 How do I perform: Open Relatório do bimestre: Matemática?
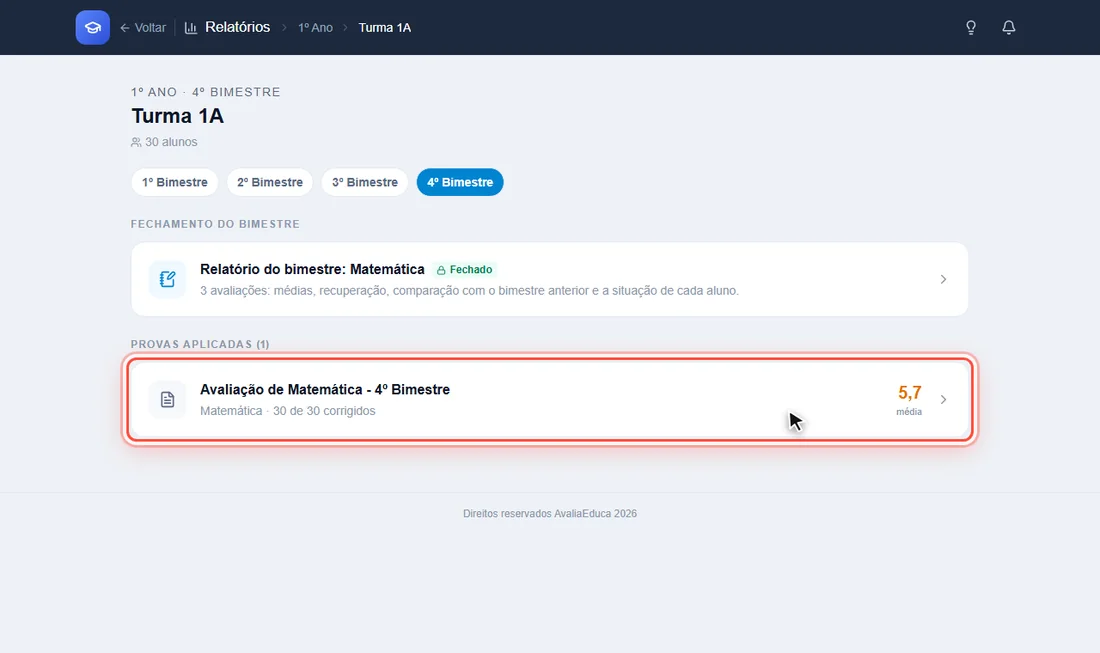[549, 279]
